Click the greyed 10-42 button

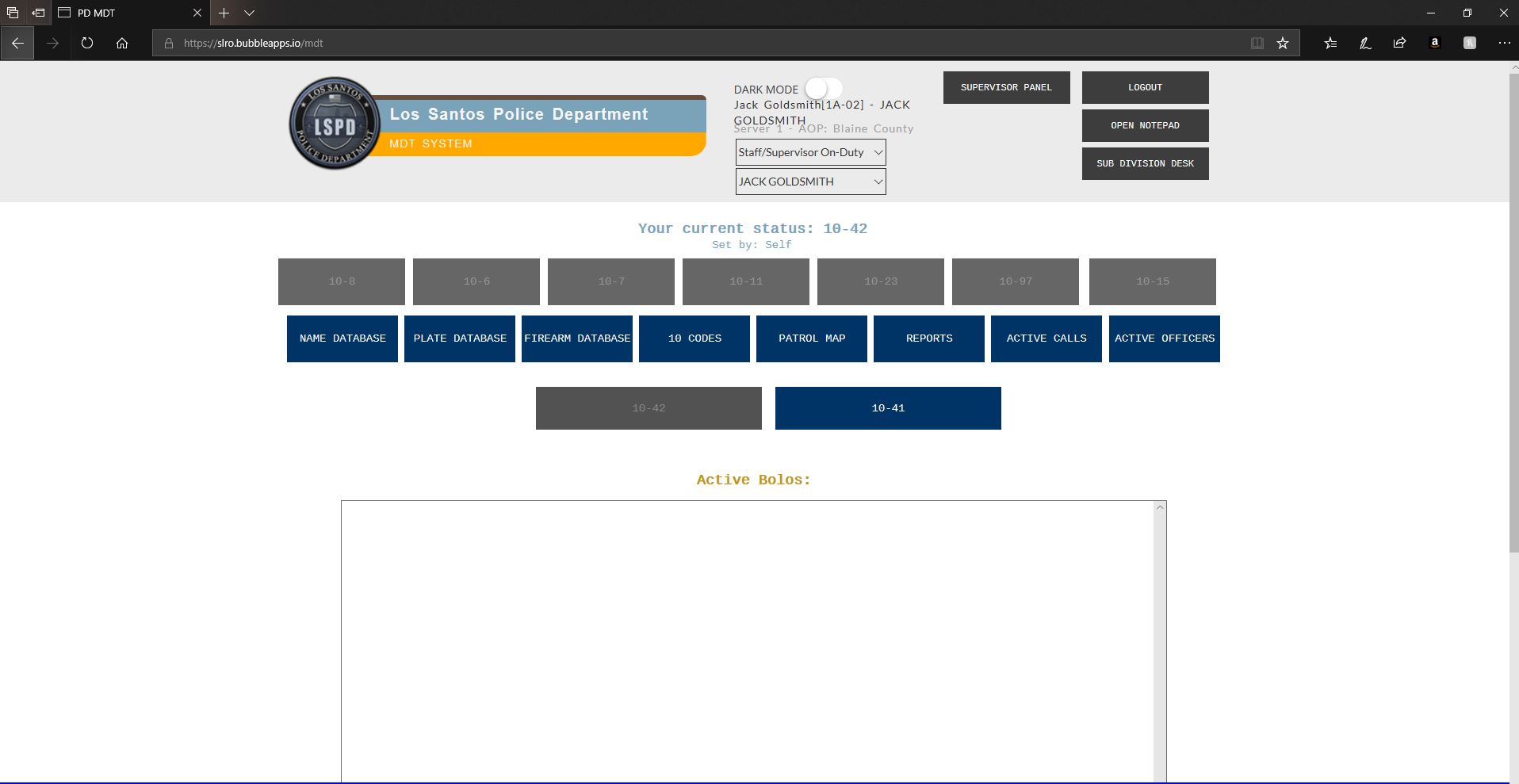tap(649, 408)
